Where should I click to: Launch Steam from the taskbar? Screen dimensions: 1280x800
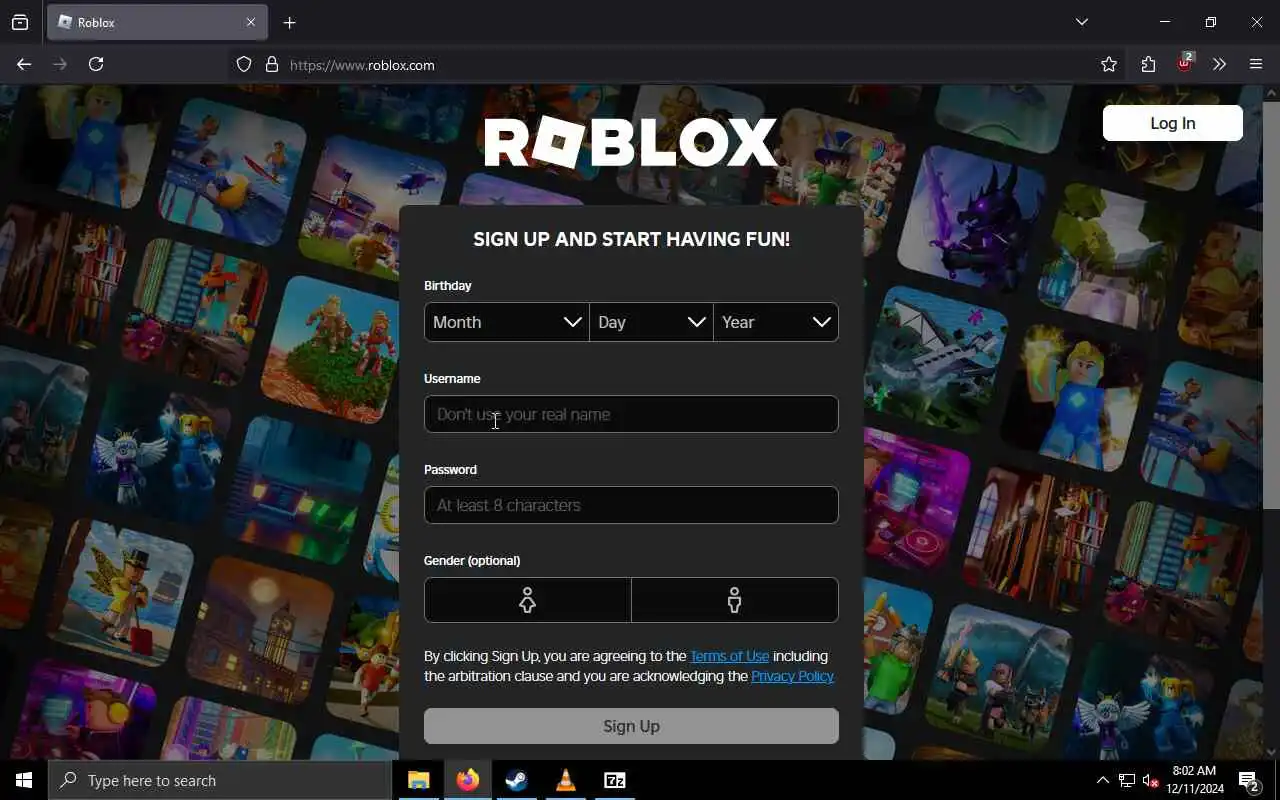[x=517, y=780]
